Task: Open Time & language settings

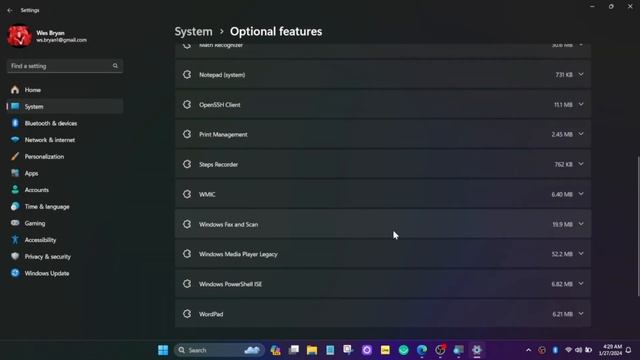Action: (x=64, y=207)
